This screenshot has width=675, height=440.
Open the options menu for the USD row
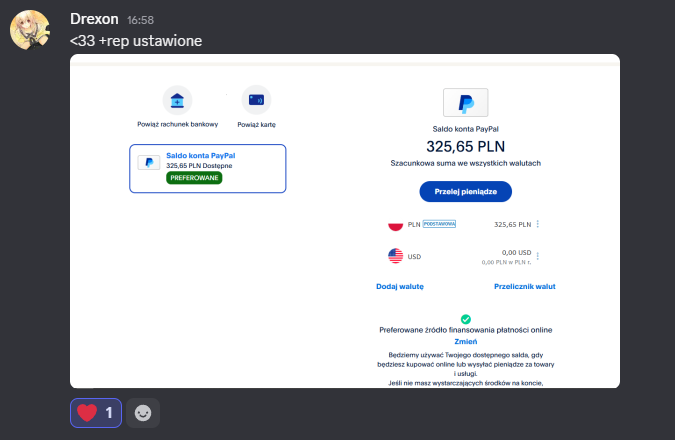[x=538, y=256]
